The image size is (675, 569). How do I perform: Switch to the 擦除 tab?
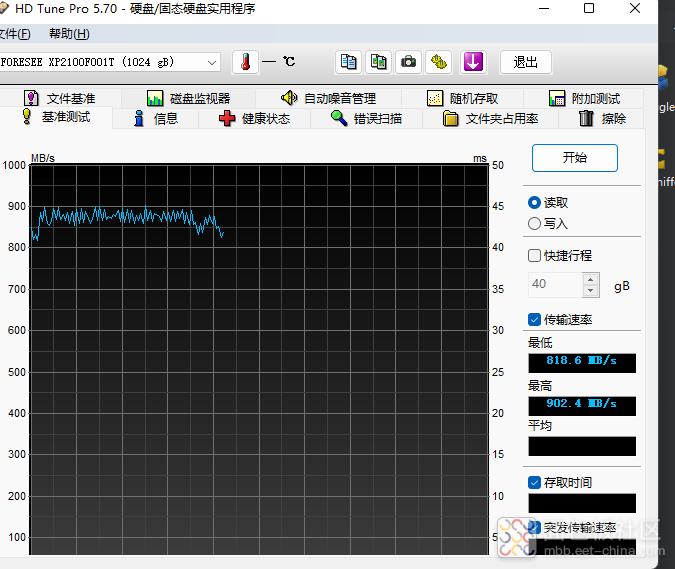(x=602, y=118)
